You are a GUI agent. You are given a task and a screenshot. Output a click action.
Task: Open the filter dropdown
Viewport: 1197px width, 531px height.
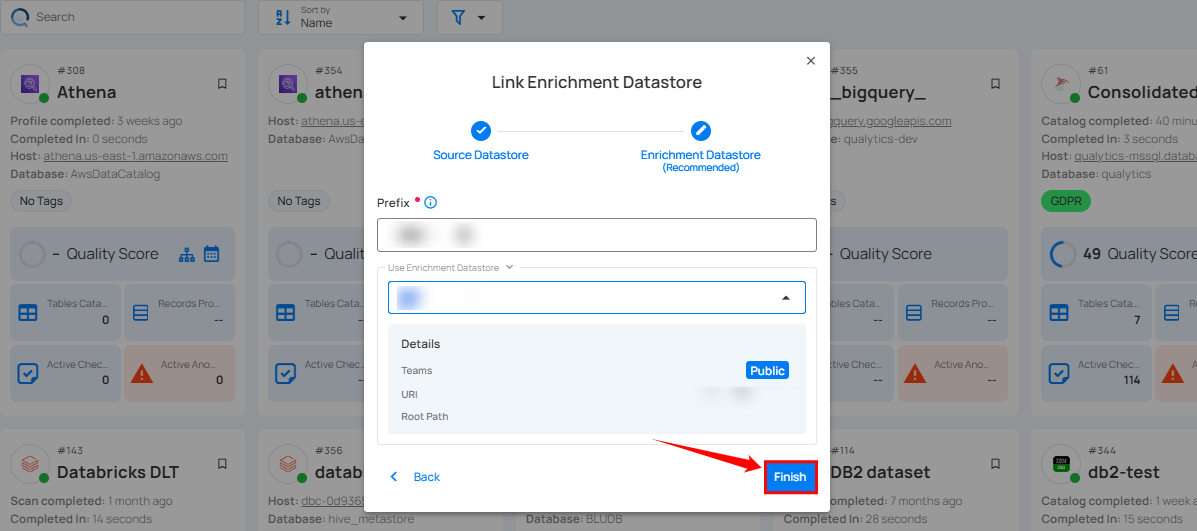(x=469, y=17)
